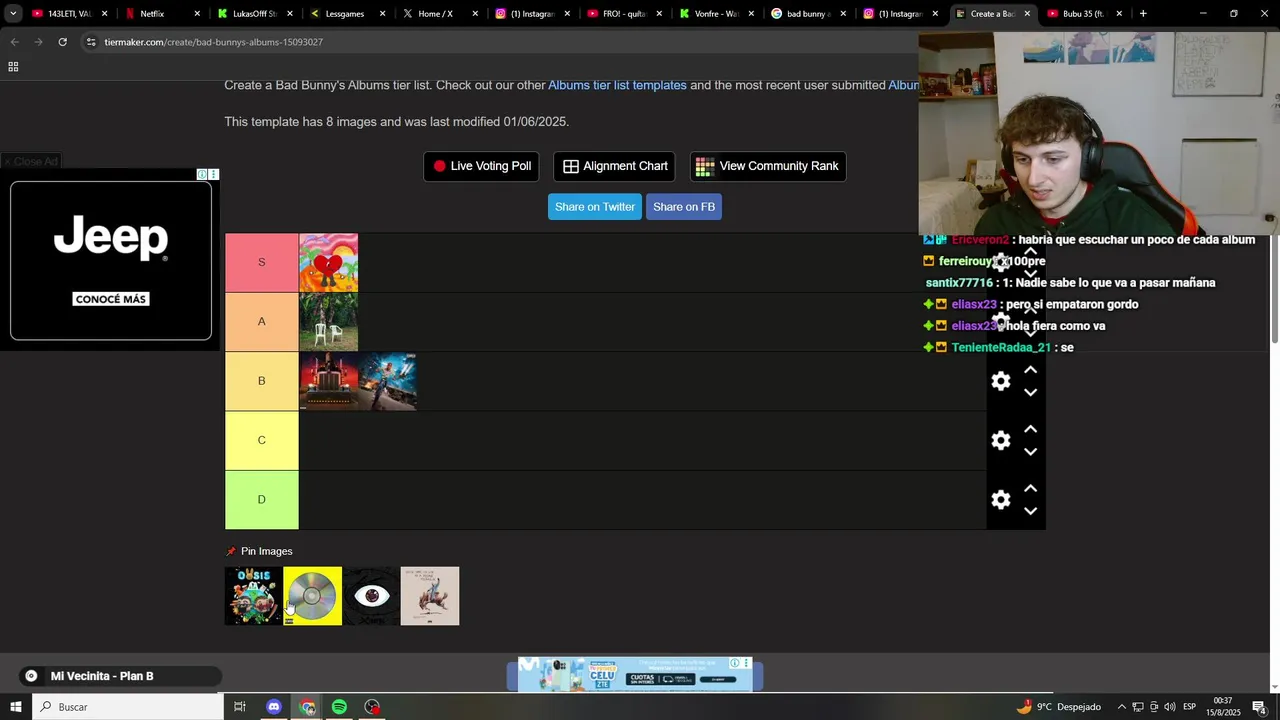
Task: Move the C tier row down
Action: pos(1031,451)
